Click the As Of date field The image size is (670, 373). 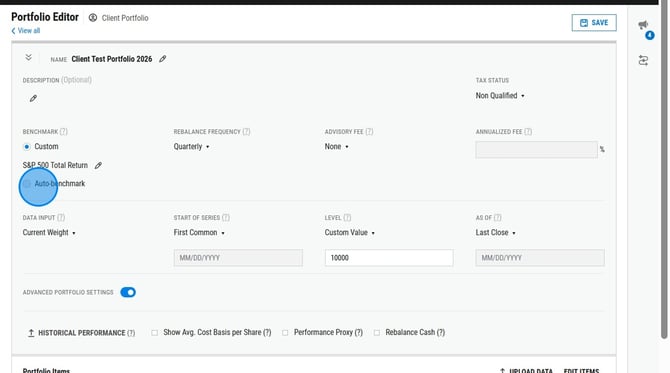[540, 258]
